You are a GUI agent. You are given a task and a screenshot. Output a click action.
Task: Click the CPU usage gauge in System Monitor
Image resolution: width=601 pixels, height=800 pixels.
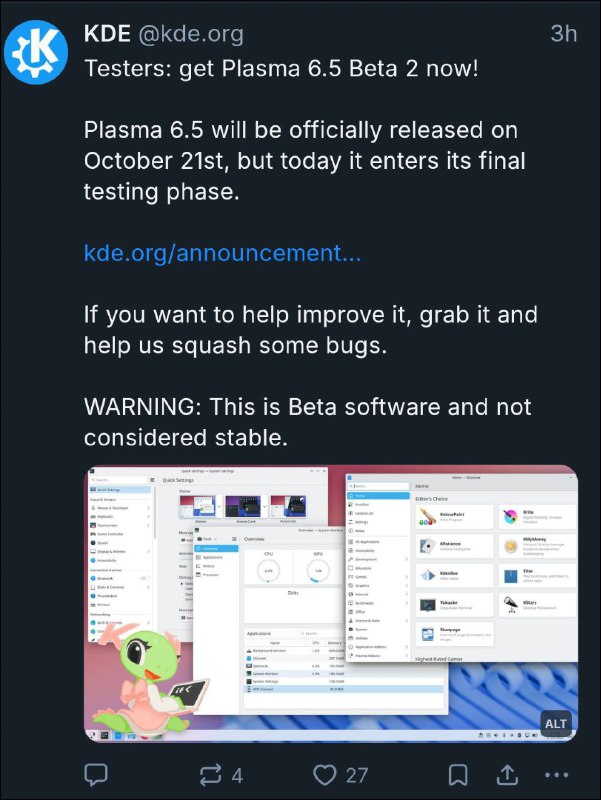pyautogui.click(x=268, y=570)
